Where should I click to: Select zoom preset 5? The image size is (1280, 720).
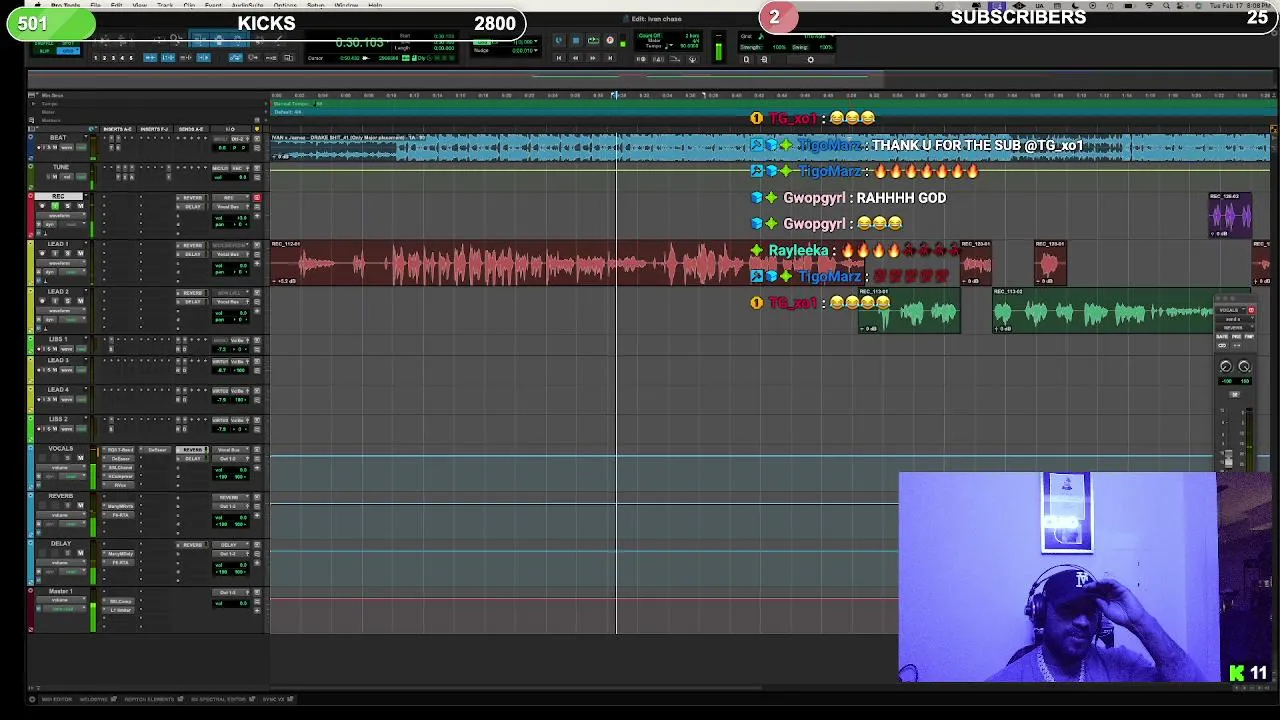coord(131,58)
